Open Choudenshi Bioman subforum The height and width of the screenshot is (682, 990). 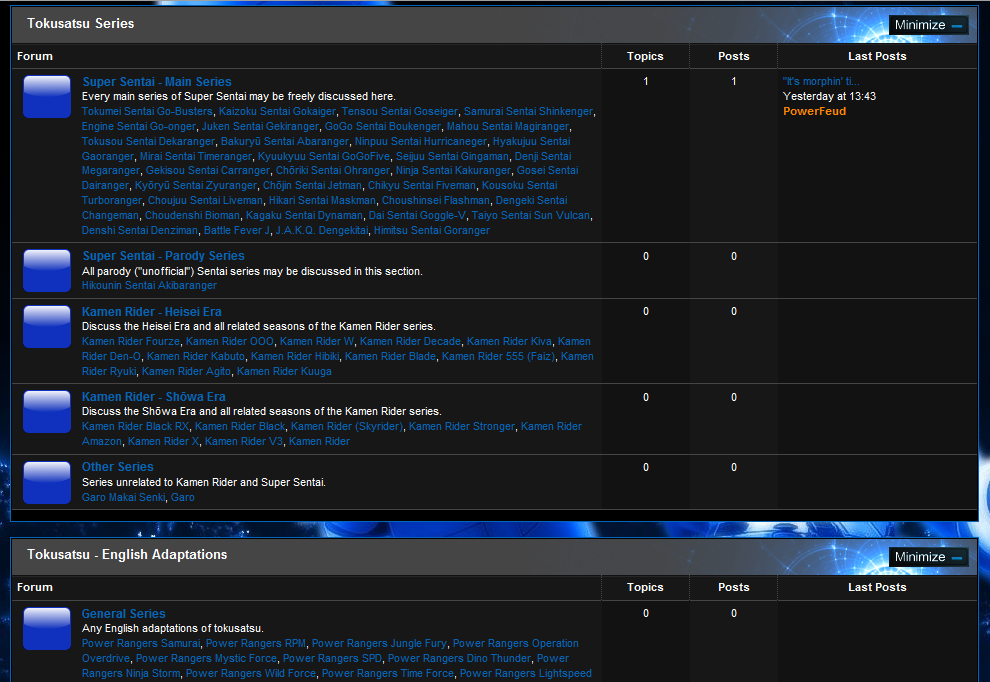[x=192, y=215]
